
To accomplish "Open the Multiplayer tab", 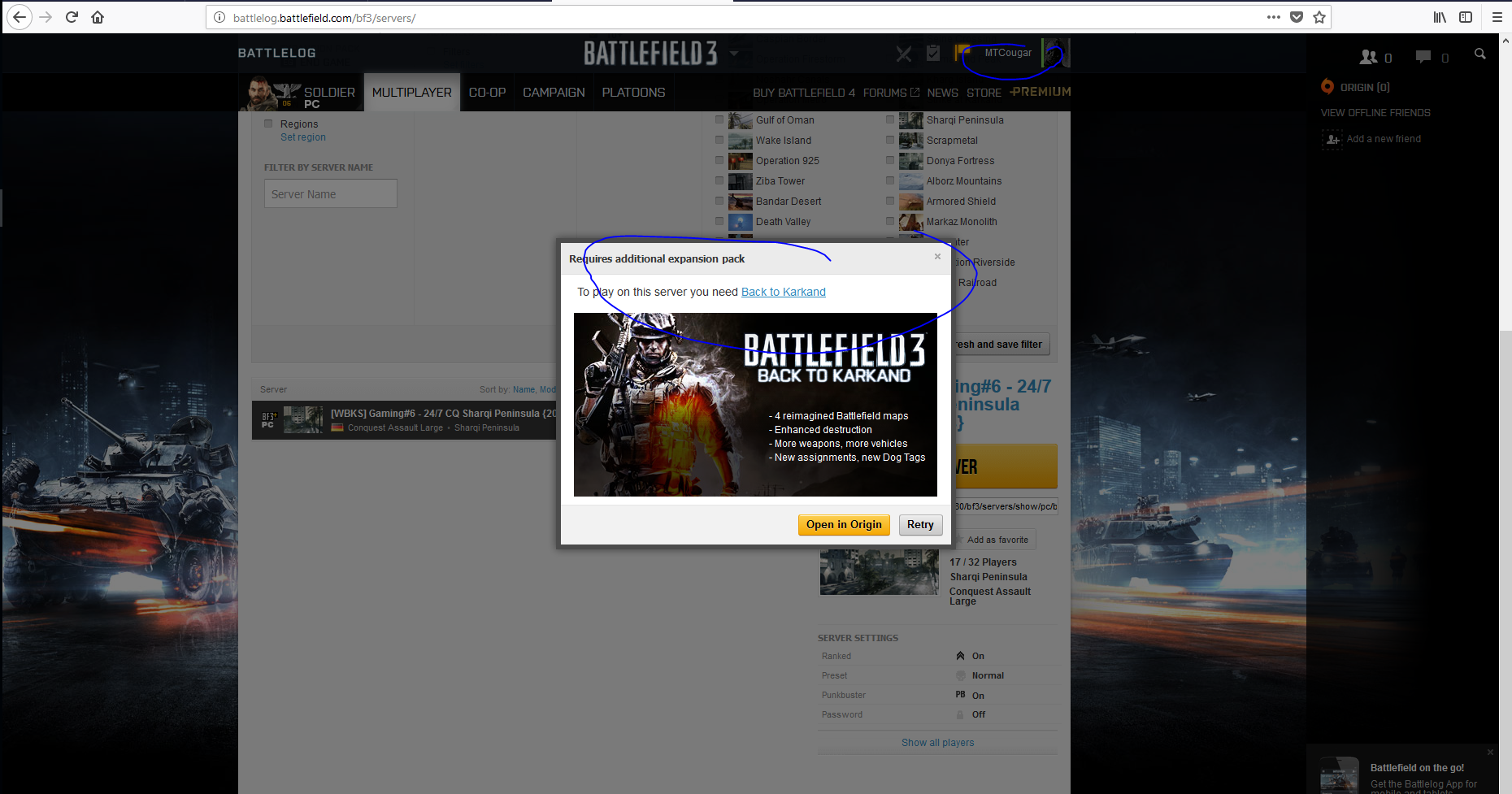I will click(x=412, y=92).
